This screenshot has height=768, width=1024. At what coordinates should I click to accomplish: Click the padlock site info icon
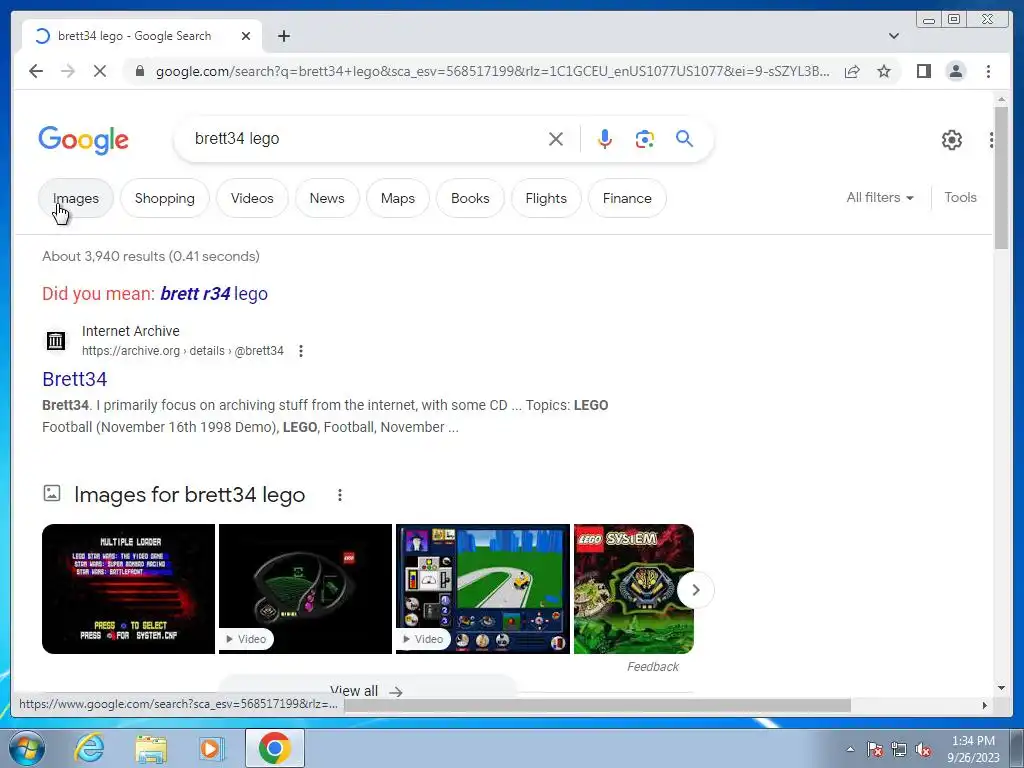pyautogui.click(x=140, y=71)
